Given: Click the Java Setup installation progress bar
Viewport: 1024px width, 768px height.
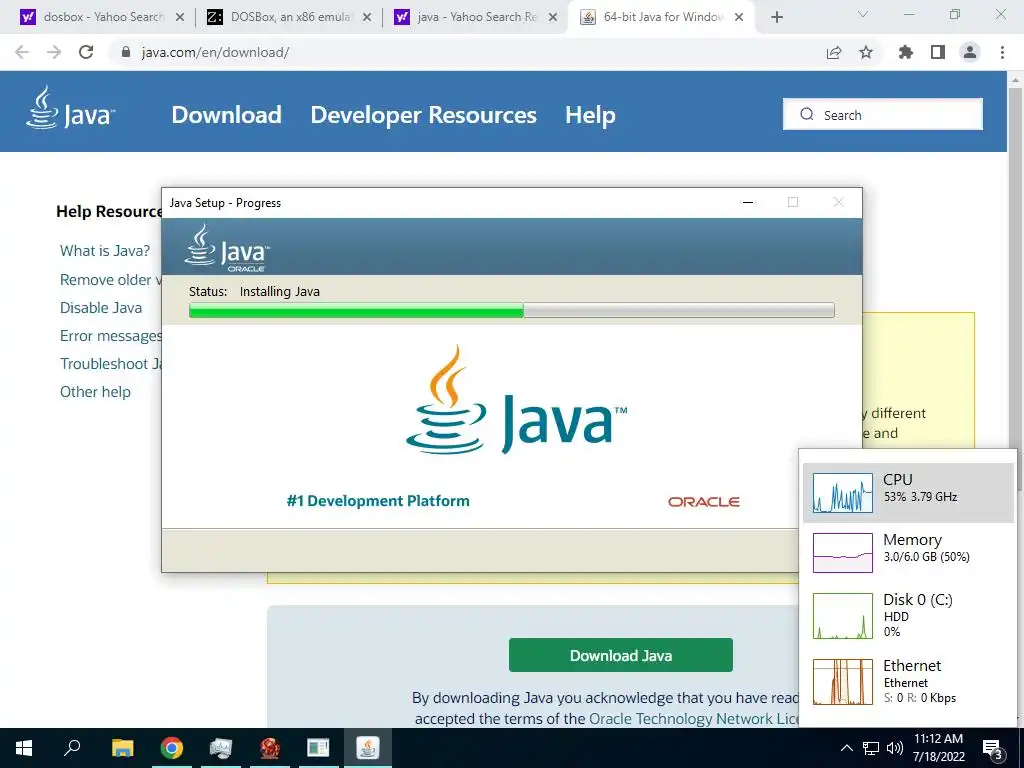Looking at the screenshot, I should pyautogui.click(x=511, y=310).
